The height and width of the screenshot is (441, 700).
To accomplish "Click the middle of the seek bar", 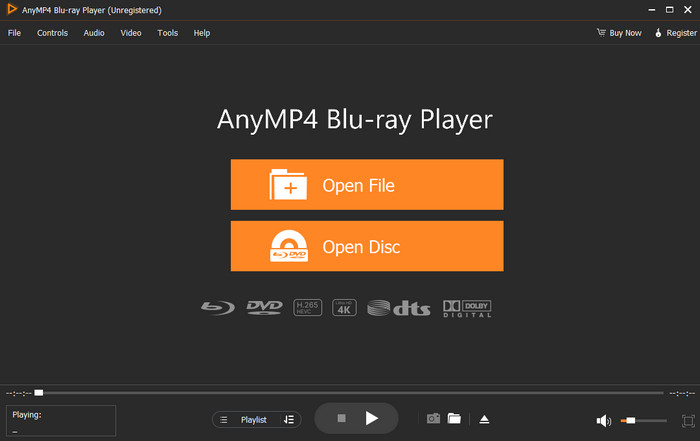I will [351, 393].
